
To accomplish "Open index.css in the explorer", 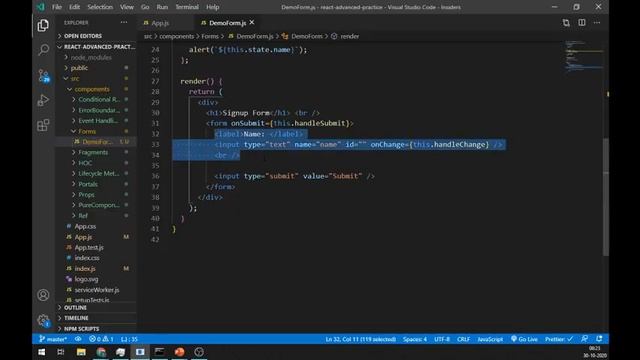I will tap(87, 258).
